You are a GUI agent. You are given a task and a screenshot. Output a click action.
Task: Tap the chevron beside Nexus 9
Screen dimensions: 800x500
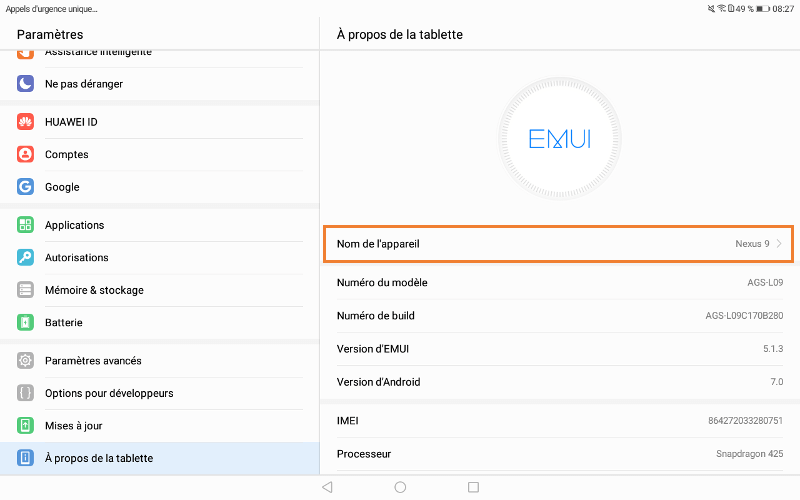tap(779, 243)
